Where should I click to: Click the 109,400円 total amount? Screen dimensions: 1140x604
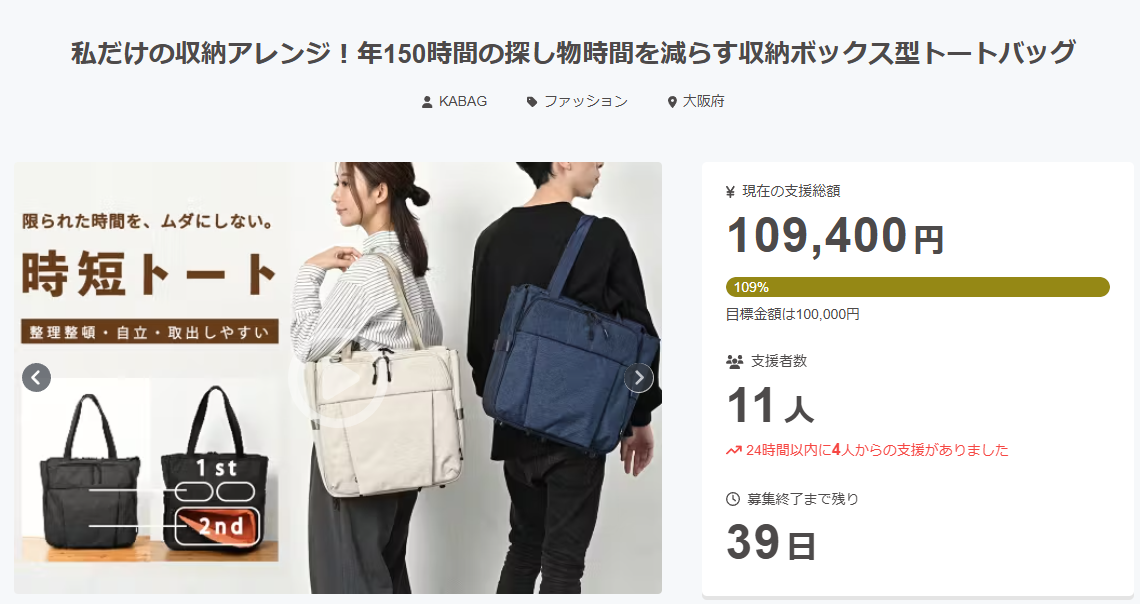point(835,236)
